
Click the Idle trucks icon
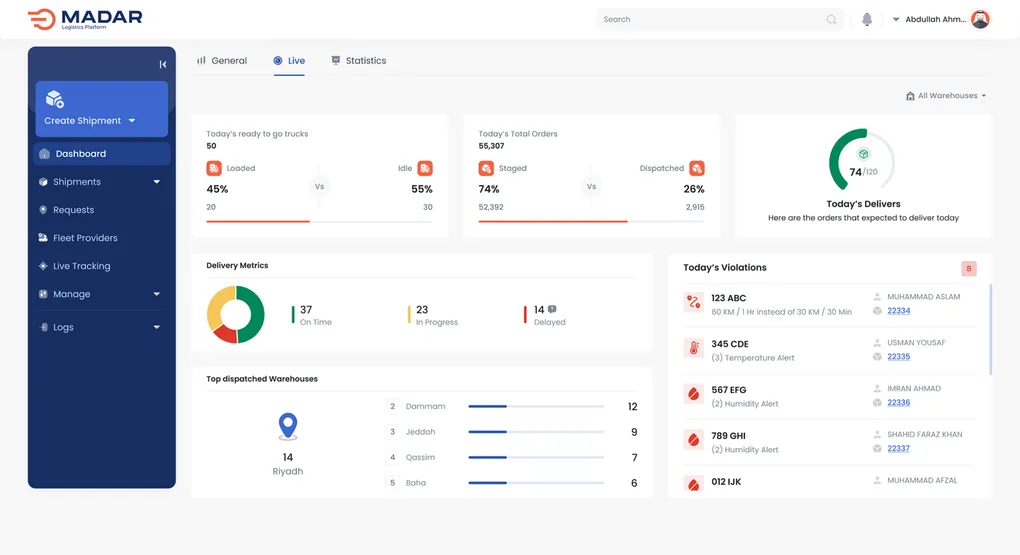(425, 168)
